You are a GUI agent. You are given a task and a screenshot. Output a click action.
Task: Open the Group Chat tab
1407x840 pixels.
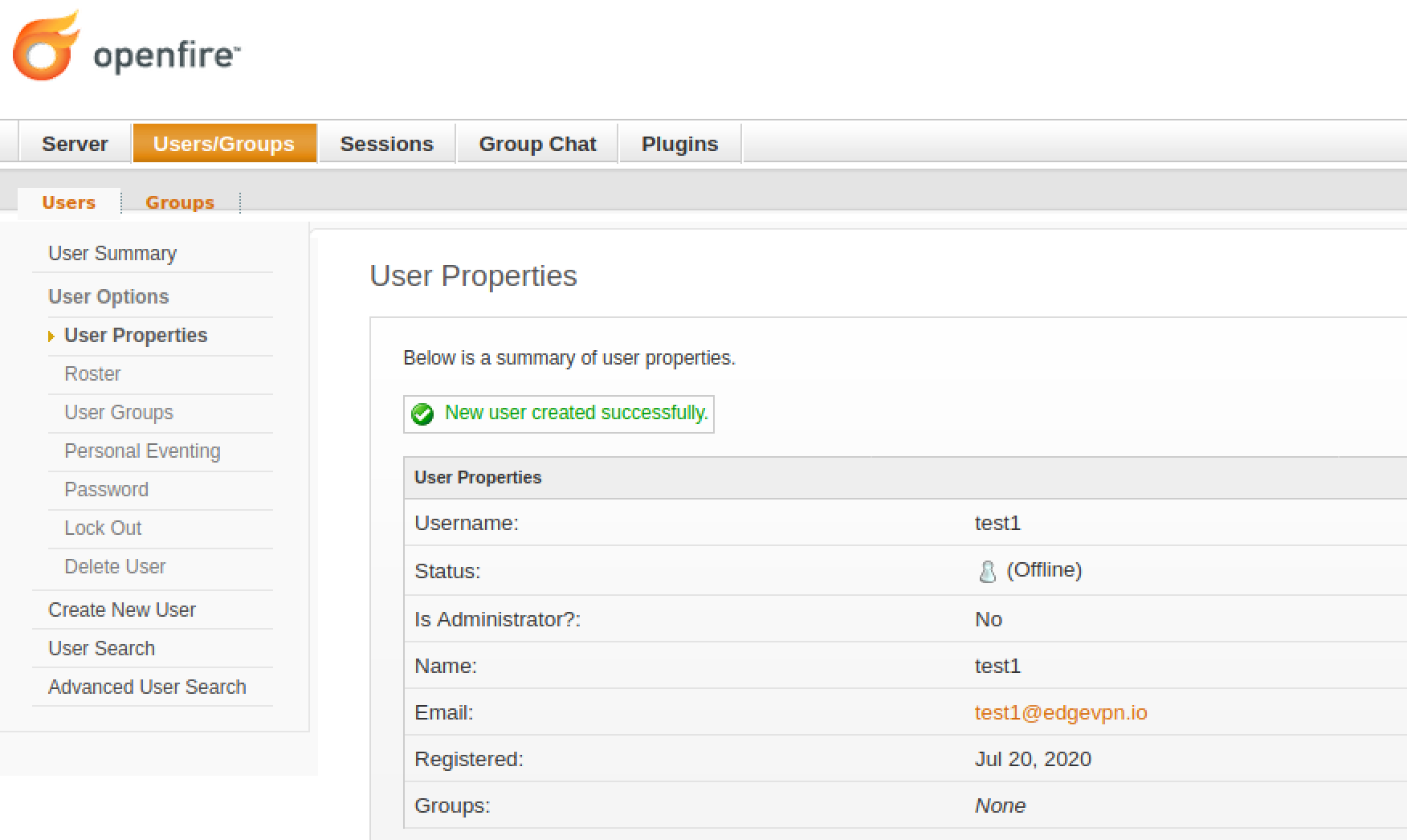(x=537, y=144)
